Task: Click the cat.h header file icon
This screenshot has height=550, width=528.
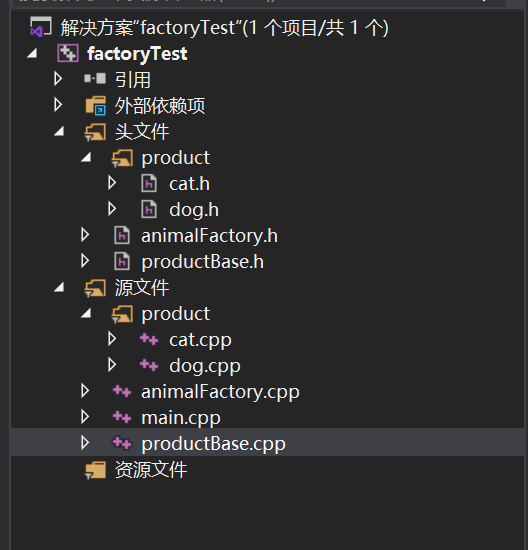Action: [x=149, y=183]
